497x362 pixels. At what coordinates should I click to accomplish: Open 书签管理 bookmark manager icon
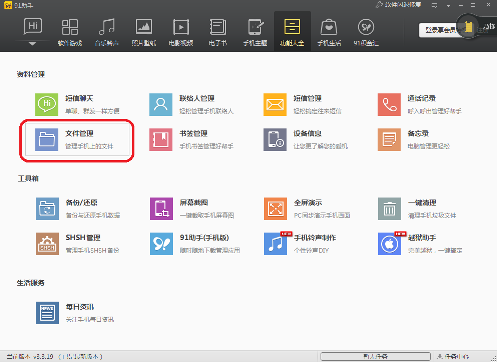[x=161, y=139]
